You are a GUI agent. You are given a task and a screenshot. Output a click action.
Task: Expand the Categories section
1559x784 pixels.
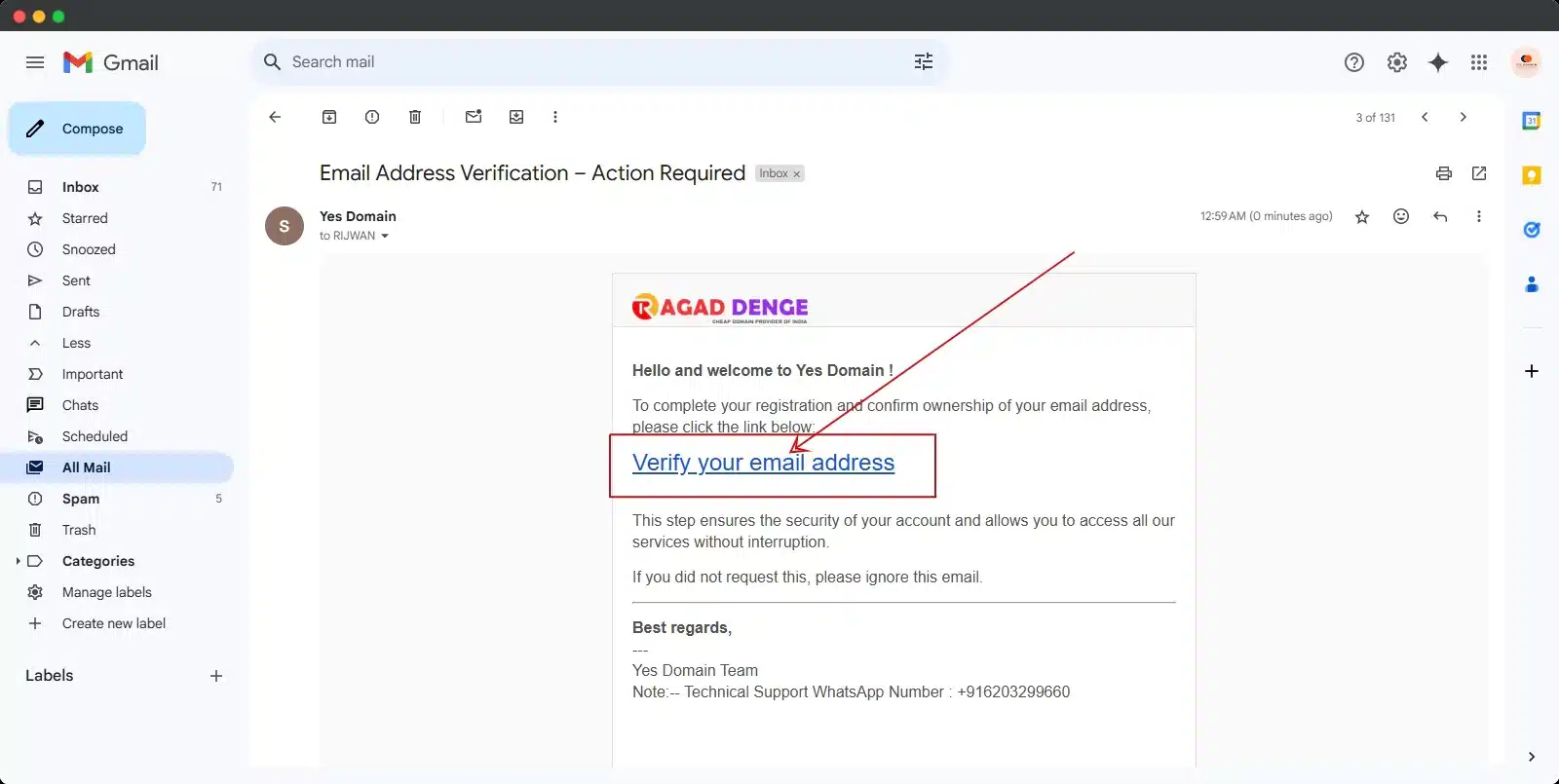click(x=19, y=561)
